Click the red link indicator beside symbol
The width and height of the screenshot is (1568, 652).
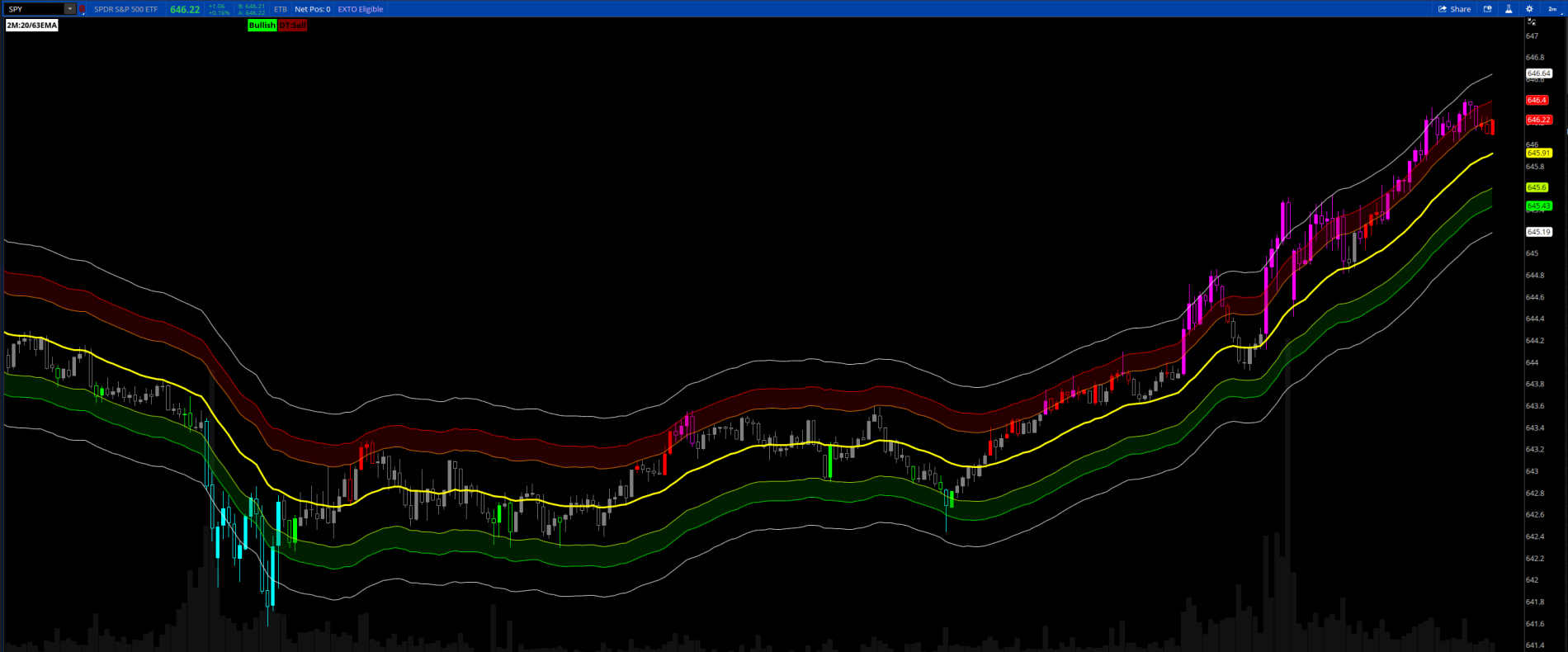82,9
